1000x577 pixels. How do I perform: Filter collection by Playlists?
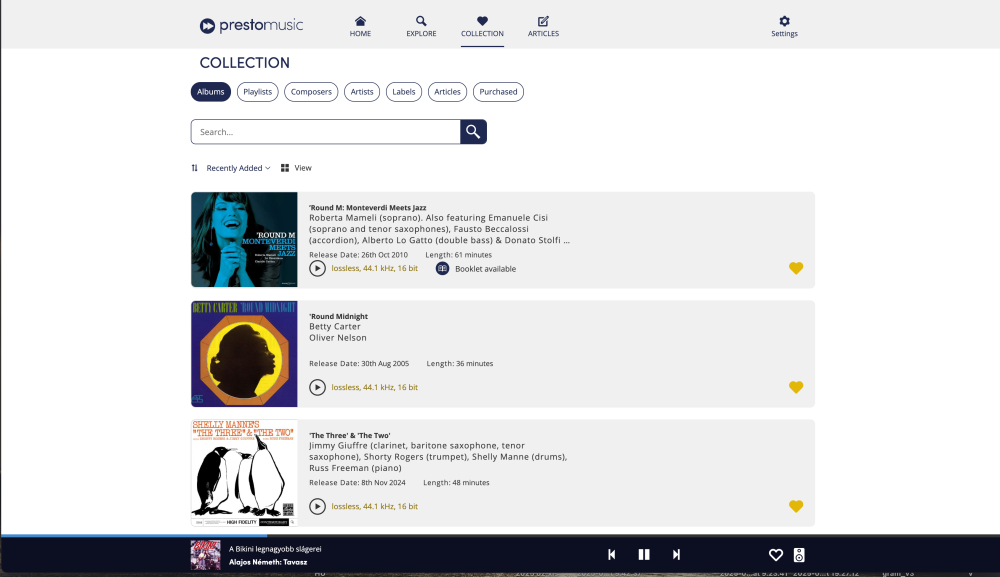[257, 92]
